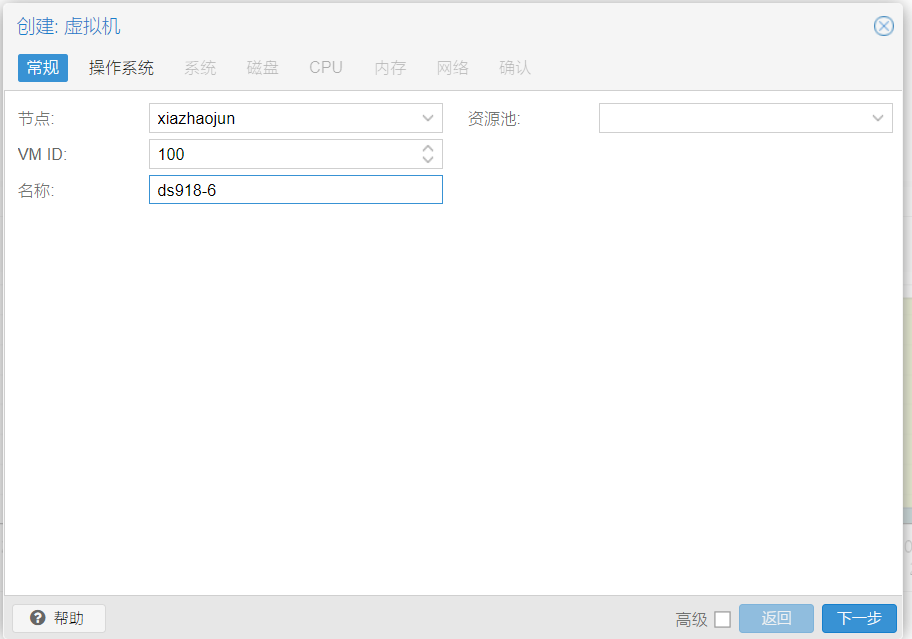
Task: Close the 创建: 虚拟机 dialog
Action: tap(883, 26)
